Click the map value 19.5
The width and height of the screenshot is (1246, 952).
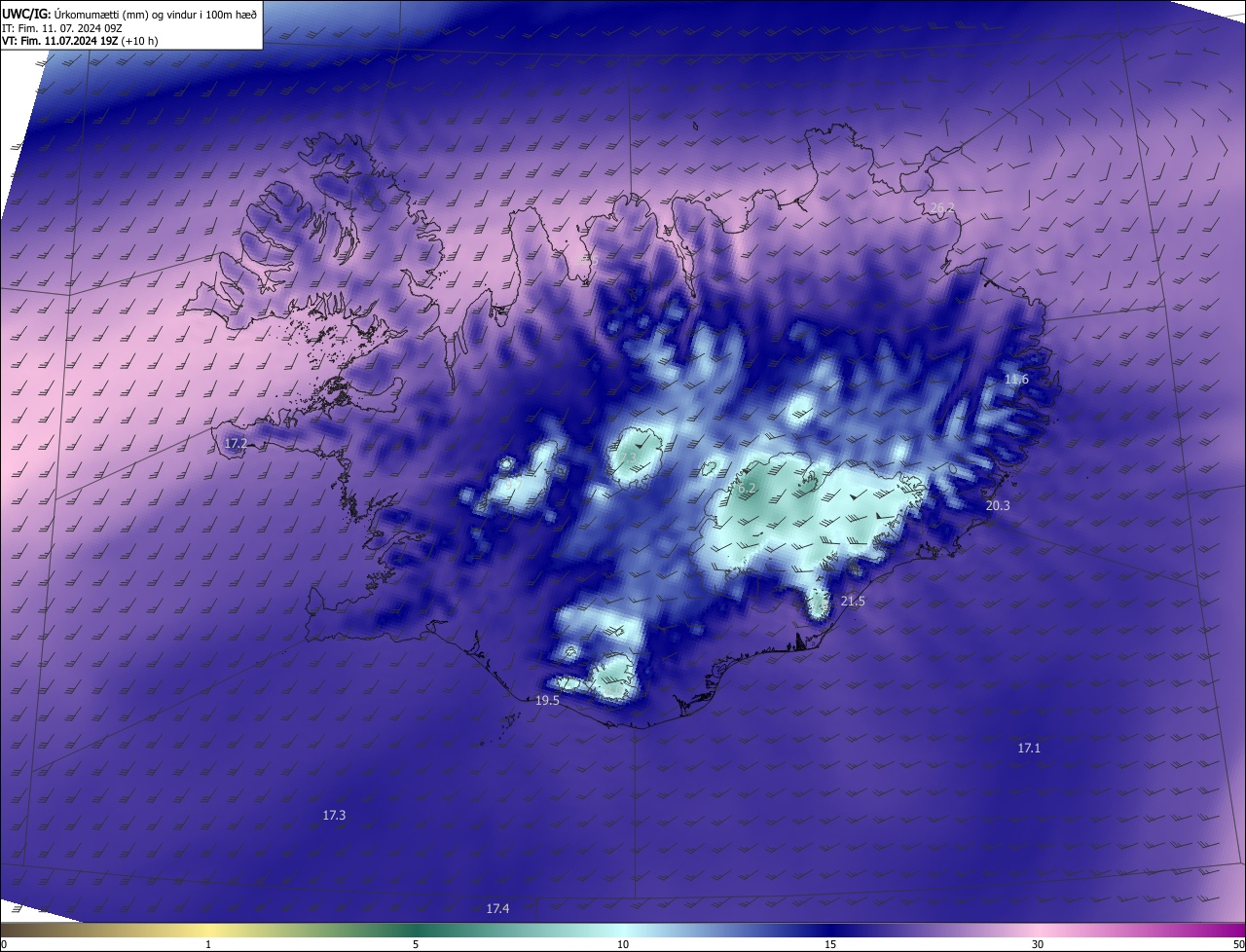click(x=547, y=700)
